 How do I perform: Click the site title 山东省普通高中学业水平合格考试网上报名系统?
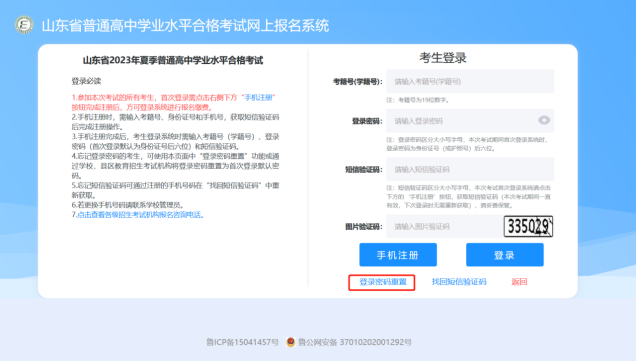pyautogui.click(x=185, y=26)
